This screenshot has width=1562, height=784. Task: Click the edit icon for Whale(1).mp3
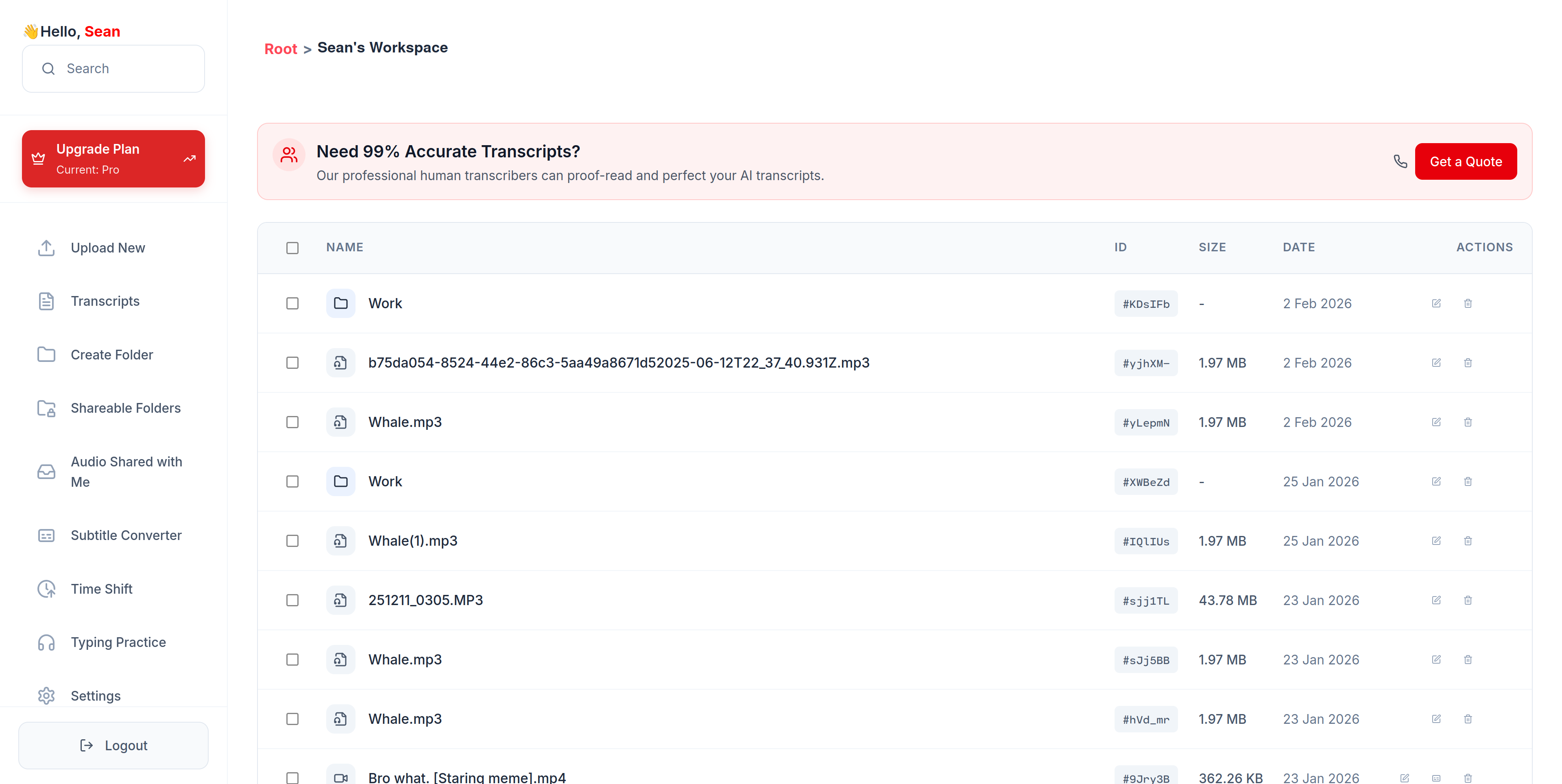1436,540
